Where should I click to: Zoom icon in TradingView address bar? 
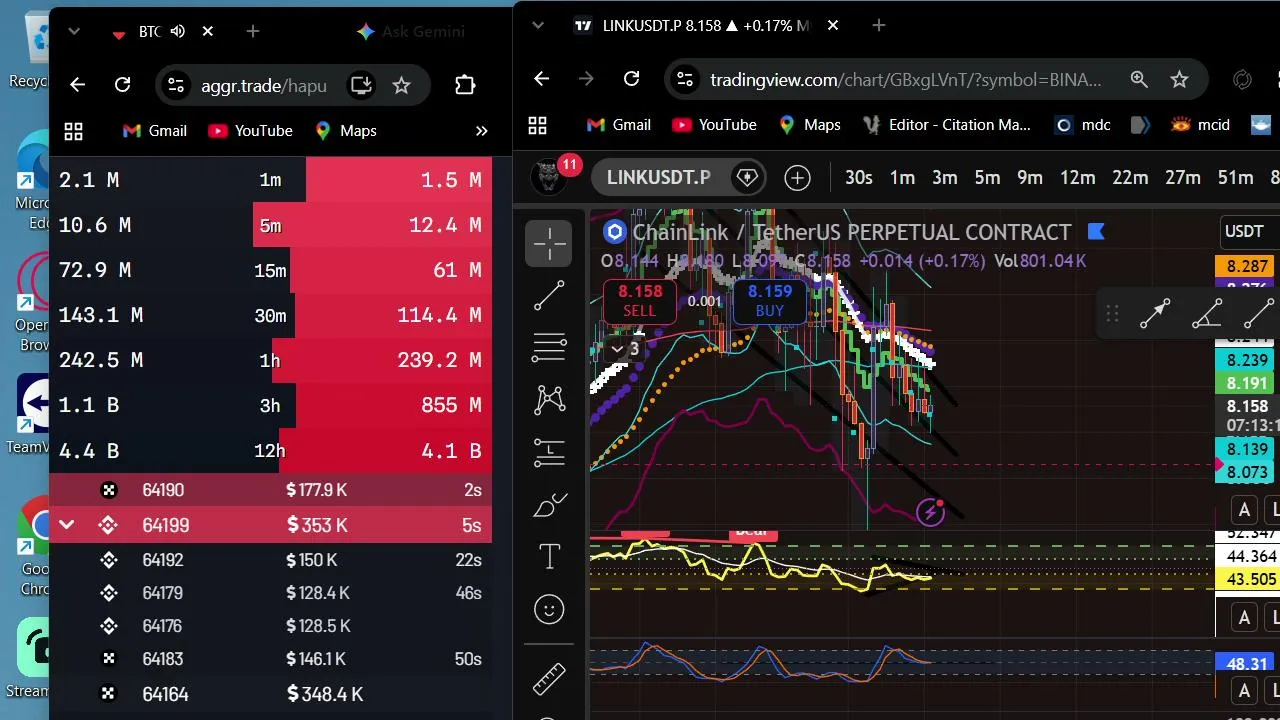click(x=1139, y=79)
